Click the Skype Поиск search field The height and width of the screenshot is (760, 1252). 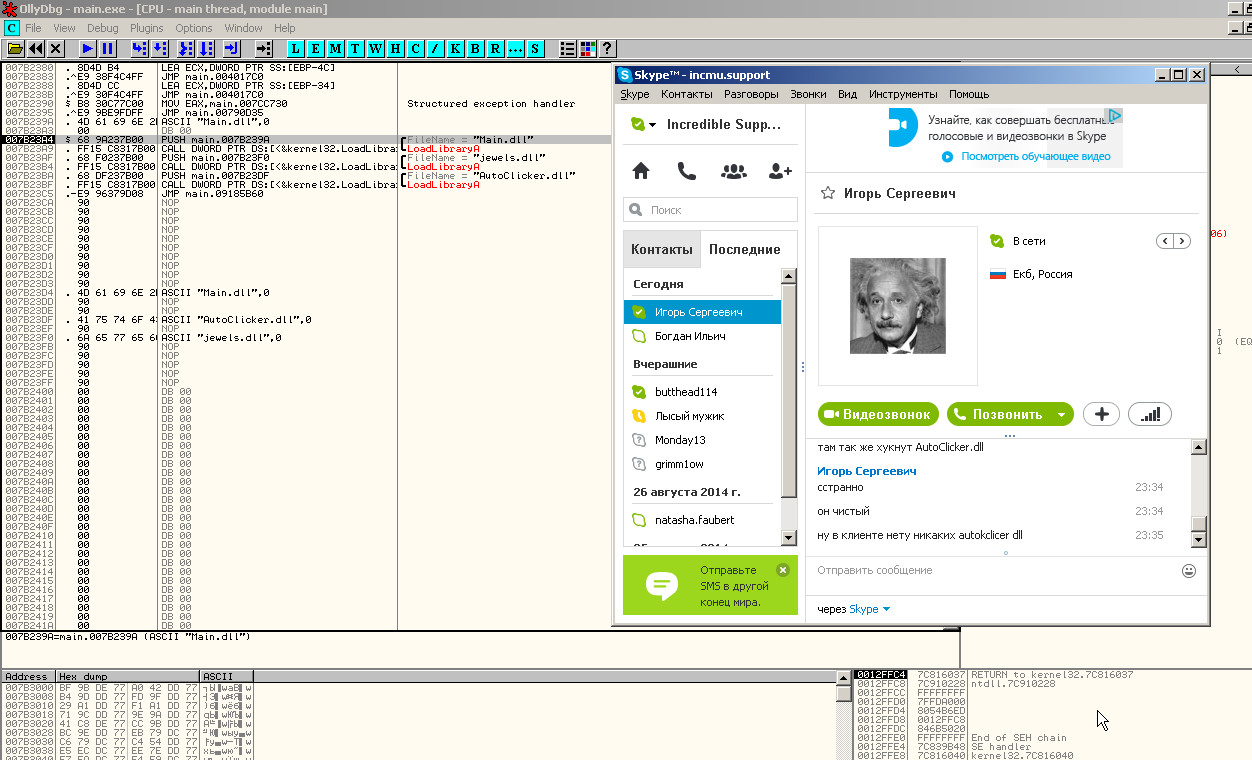point(711,210)
